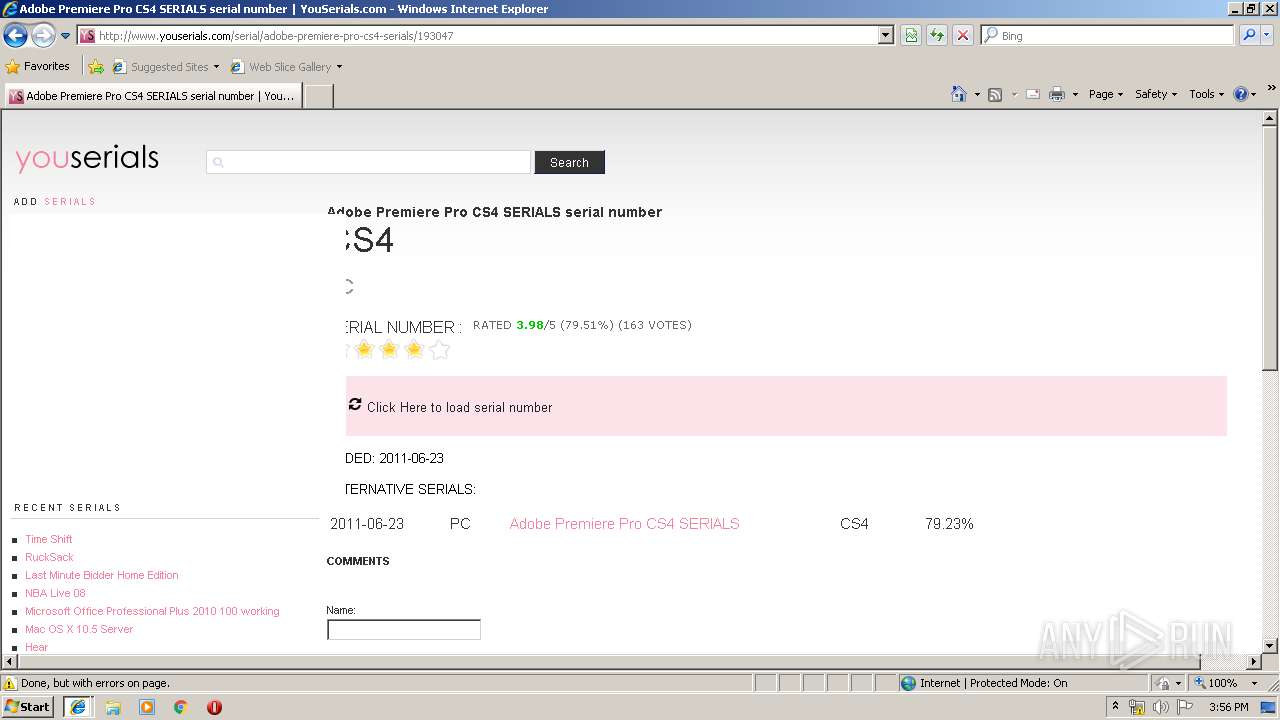
Task: Click the second rating star
Action: (364, 349)
